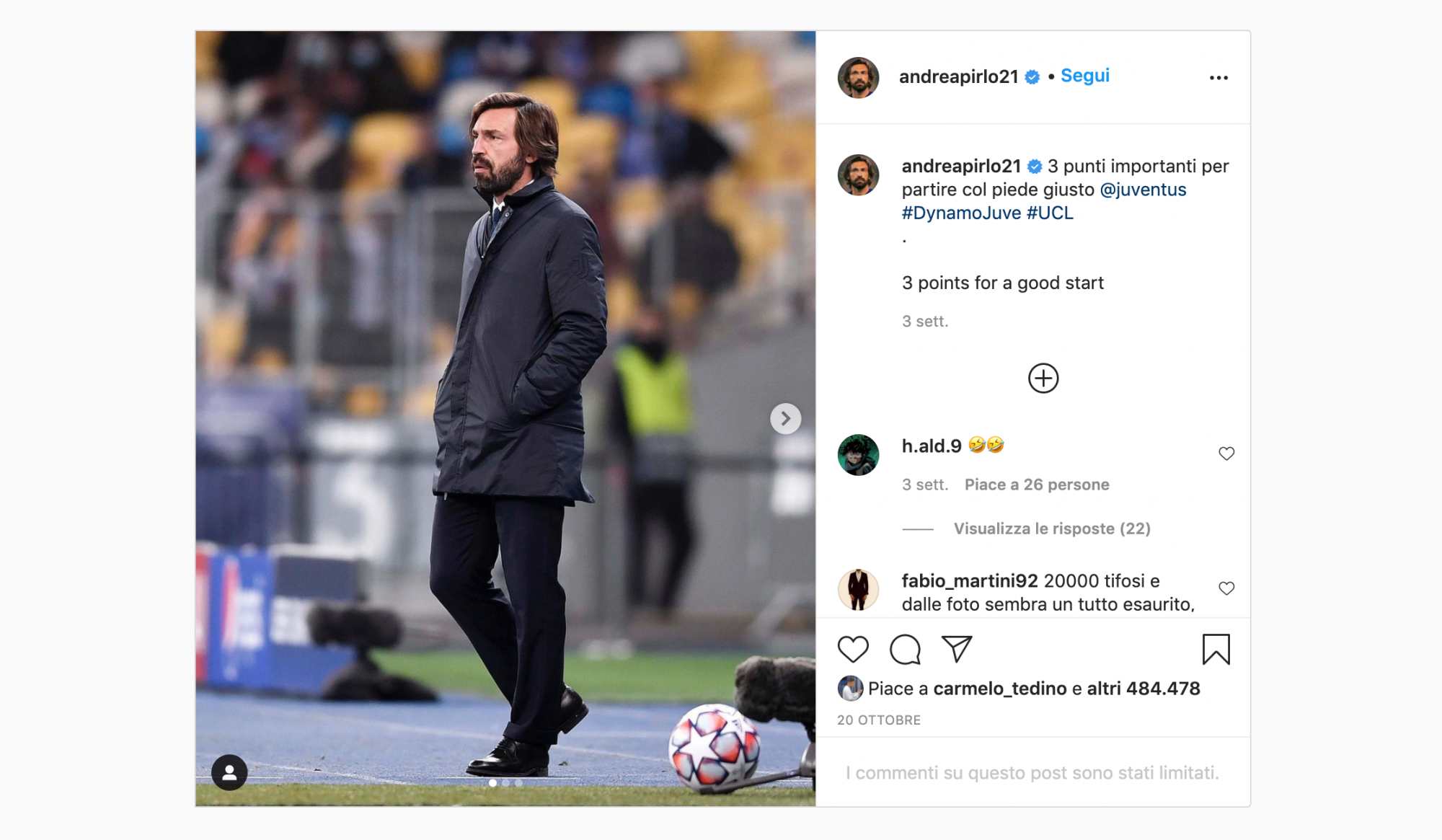Save the post with the bookmark icon
Screen dimensions: 1442x840
point(1216,650)
